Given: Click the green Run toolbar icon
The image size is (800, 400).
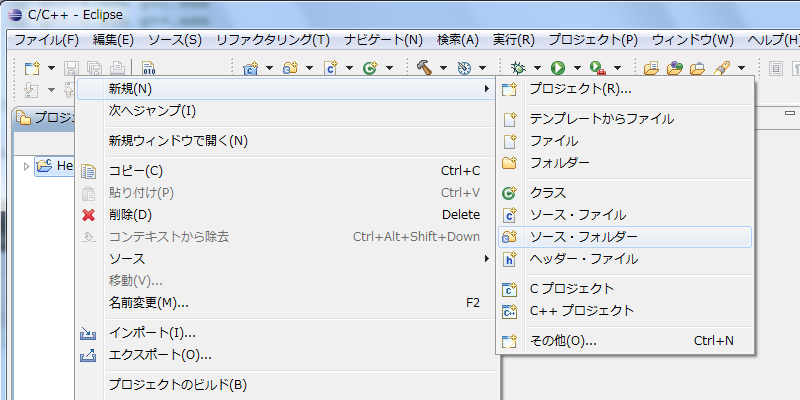Looking at the screenshot, I should 558,68.
